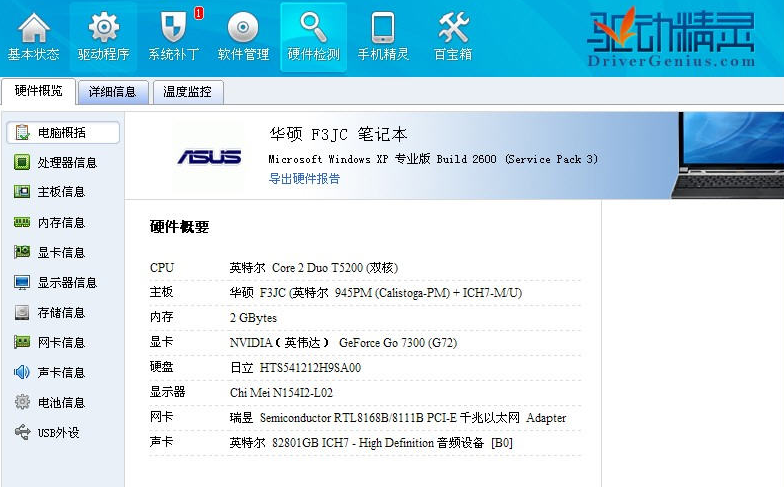Click the Windows XP Service Pack 3 text
This screenshot has height=487, width=784.
pyautogui.click(x=433, y=159)
